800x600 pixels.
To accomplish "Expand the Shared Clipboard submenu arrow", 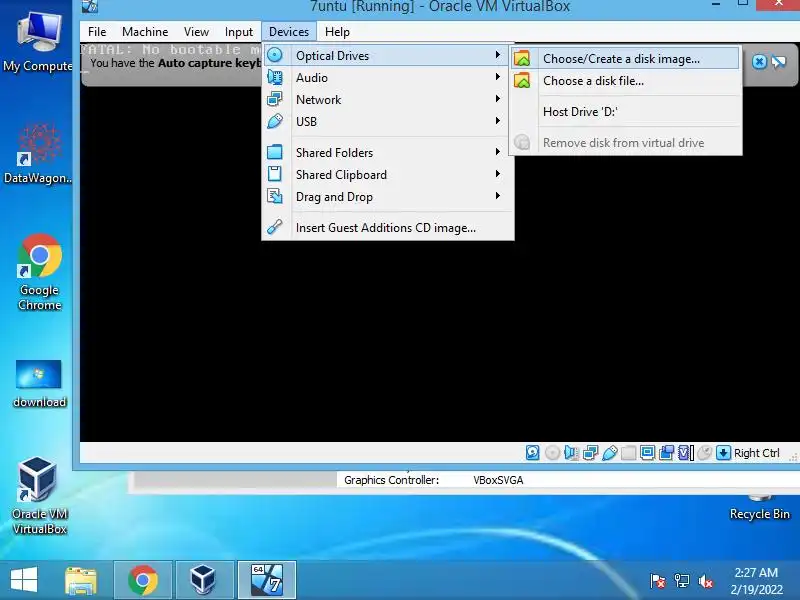I will [497, 173].
